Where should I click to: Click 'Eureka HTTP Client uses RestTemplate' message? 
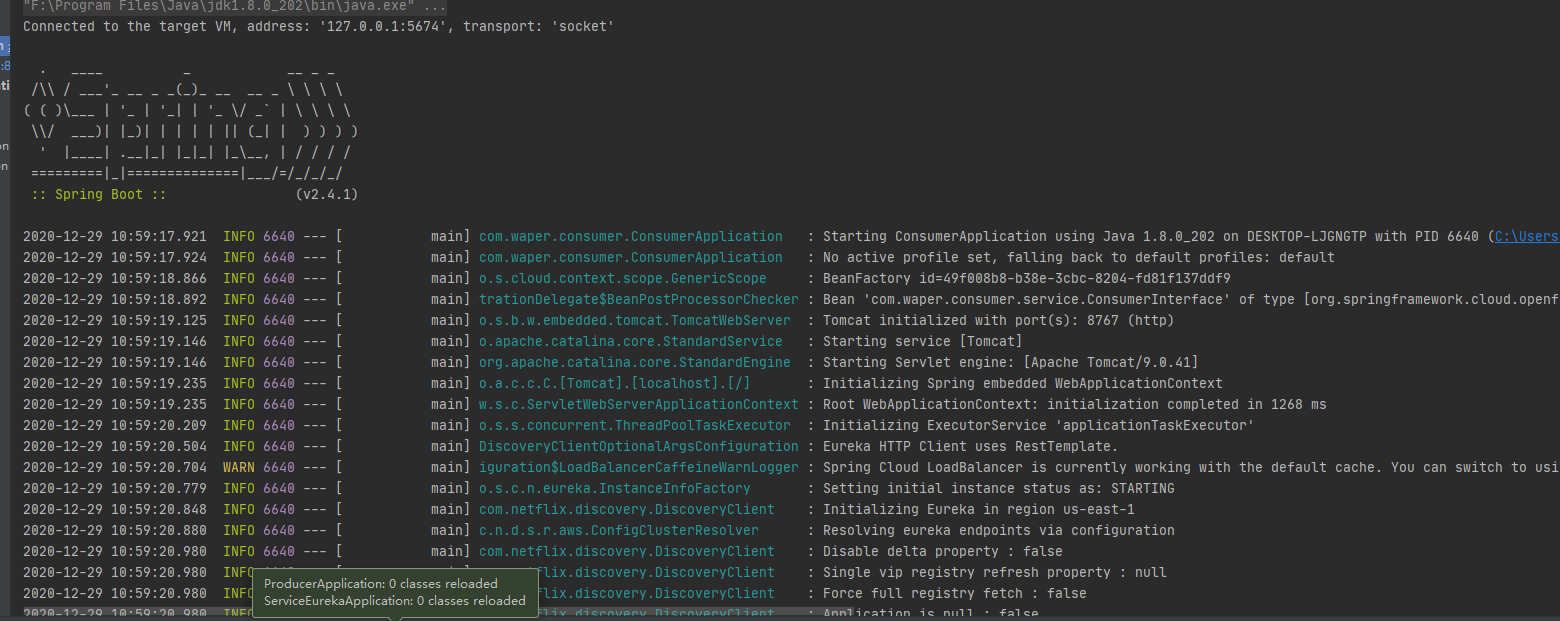click(970, 447)
